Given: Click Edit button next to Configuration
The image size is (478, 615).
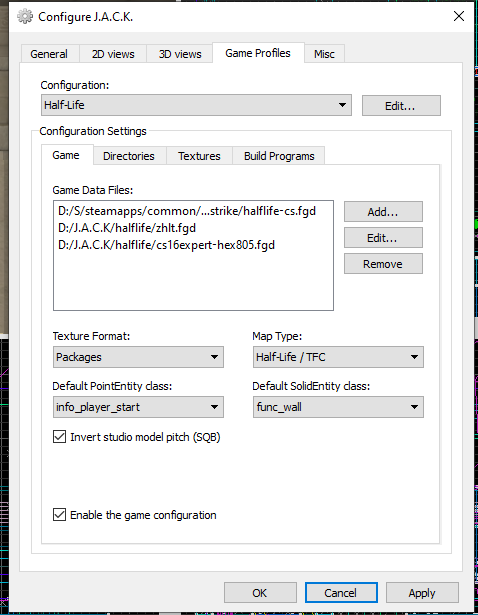Looking at the screenshot, I should point(401,106).
